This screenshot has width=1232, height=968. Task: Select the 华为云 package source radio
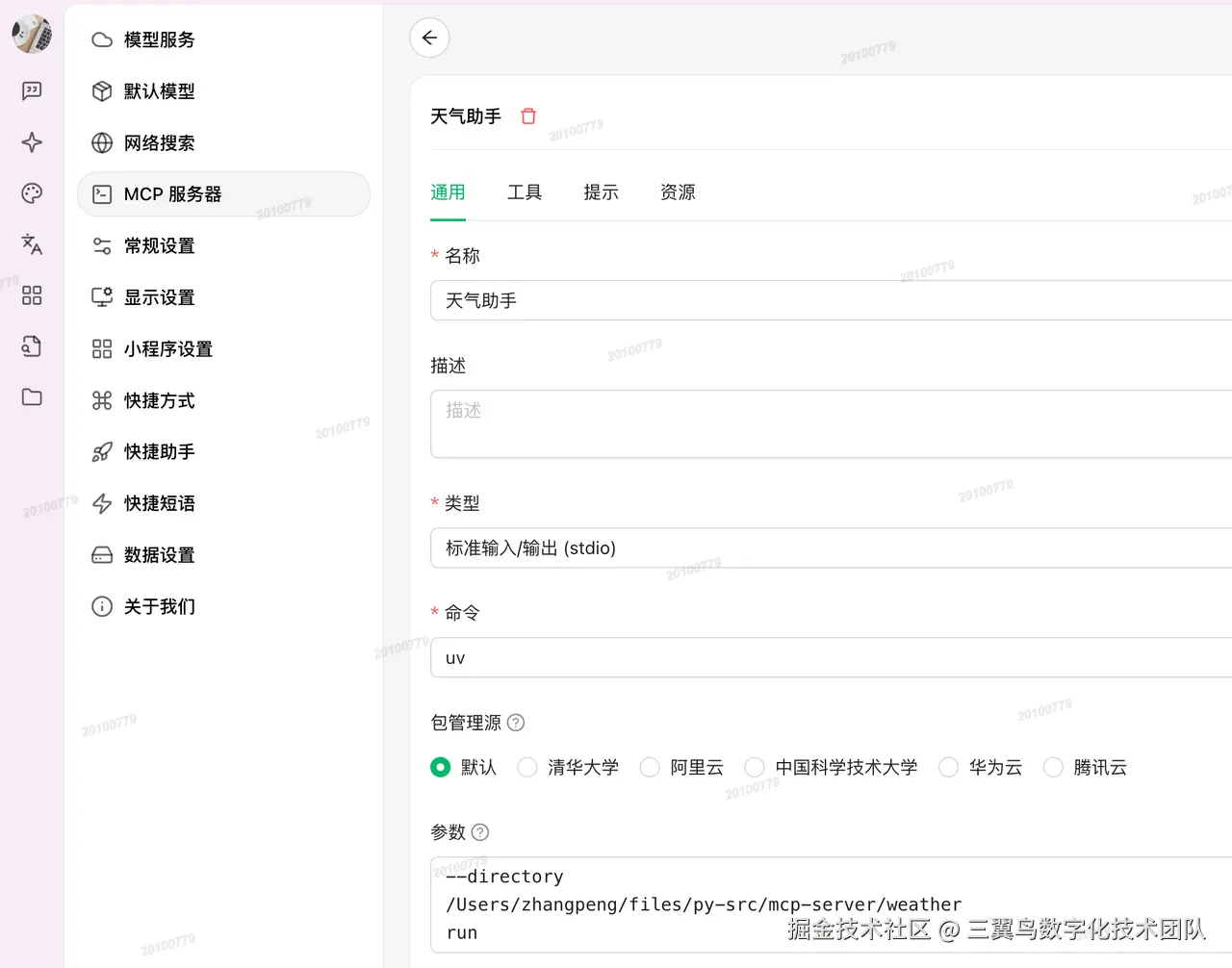(x=949, y=767)
